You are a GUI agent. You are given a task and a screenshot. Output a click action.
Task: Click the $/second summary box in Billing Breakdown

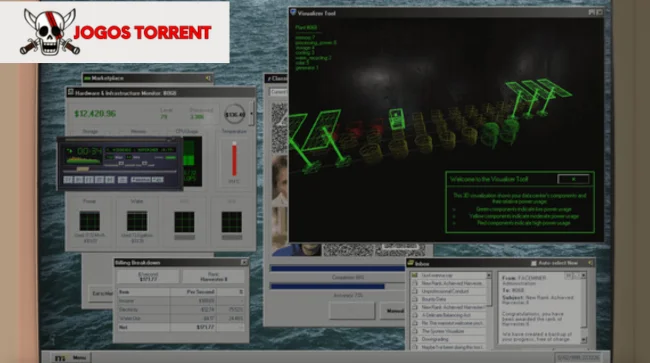click(148, 276)
